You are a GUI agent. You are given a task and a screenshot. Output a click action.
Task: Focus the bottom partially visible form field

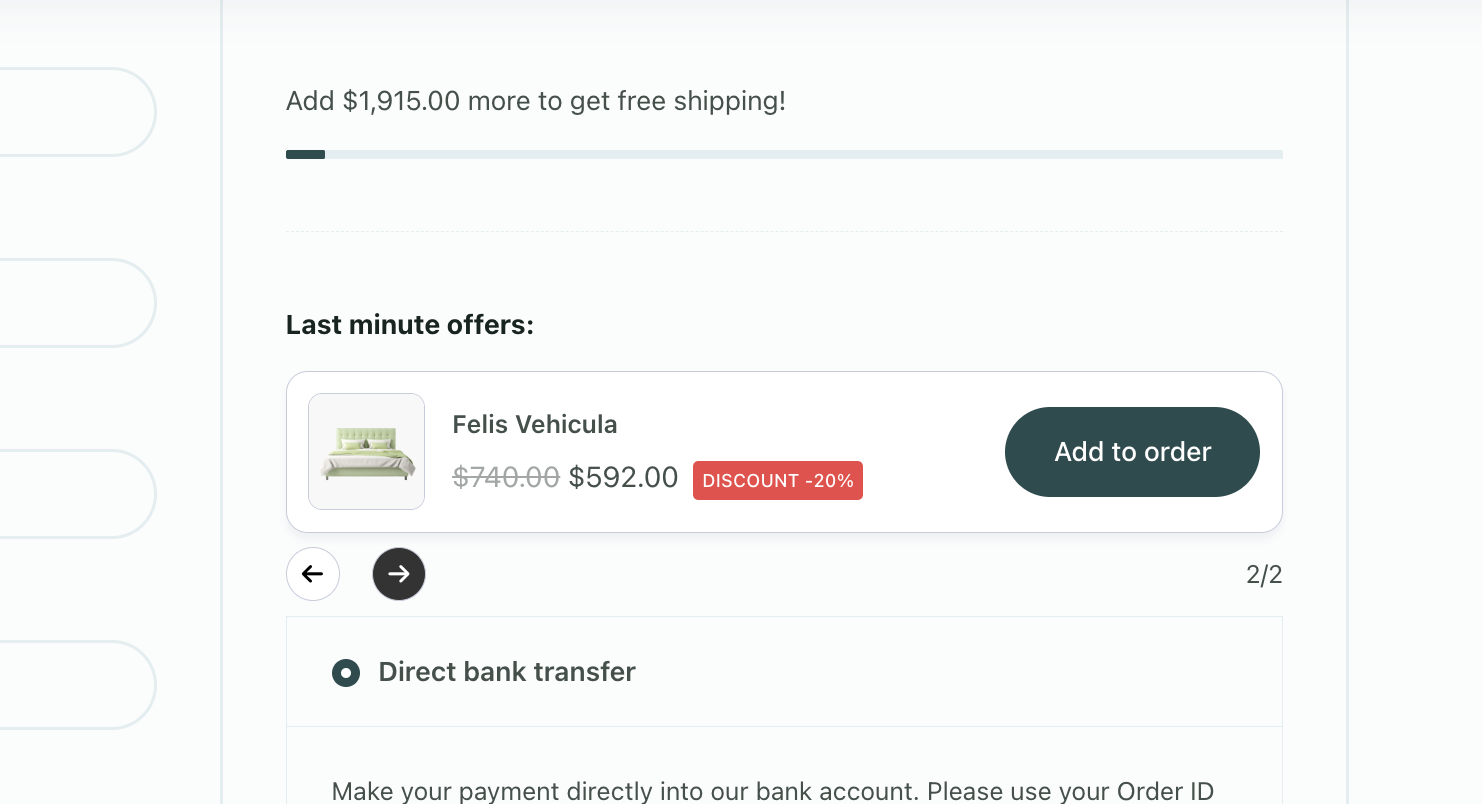[x=70, y=685]
